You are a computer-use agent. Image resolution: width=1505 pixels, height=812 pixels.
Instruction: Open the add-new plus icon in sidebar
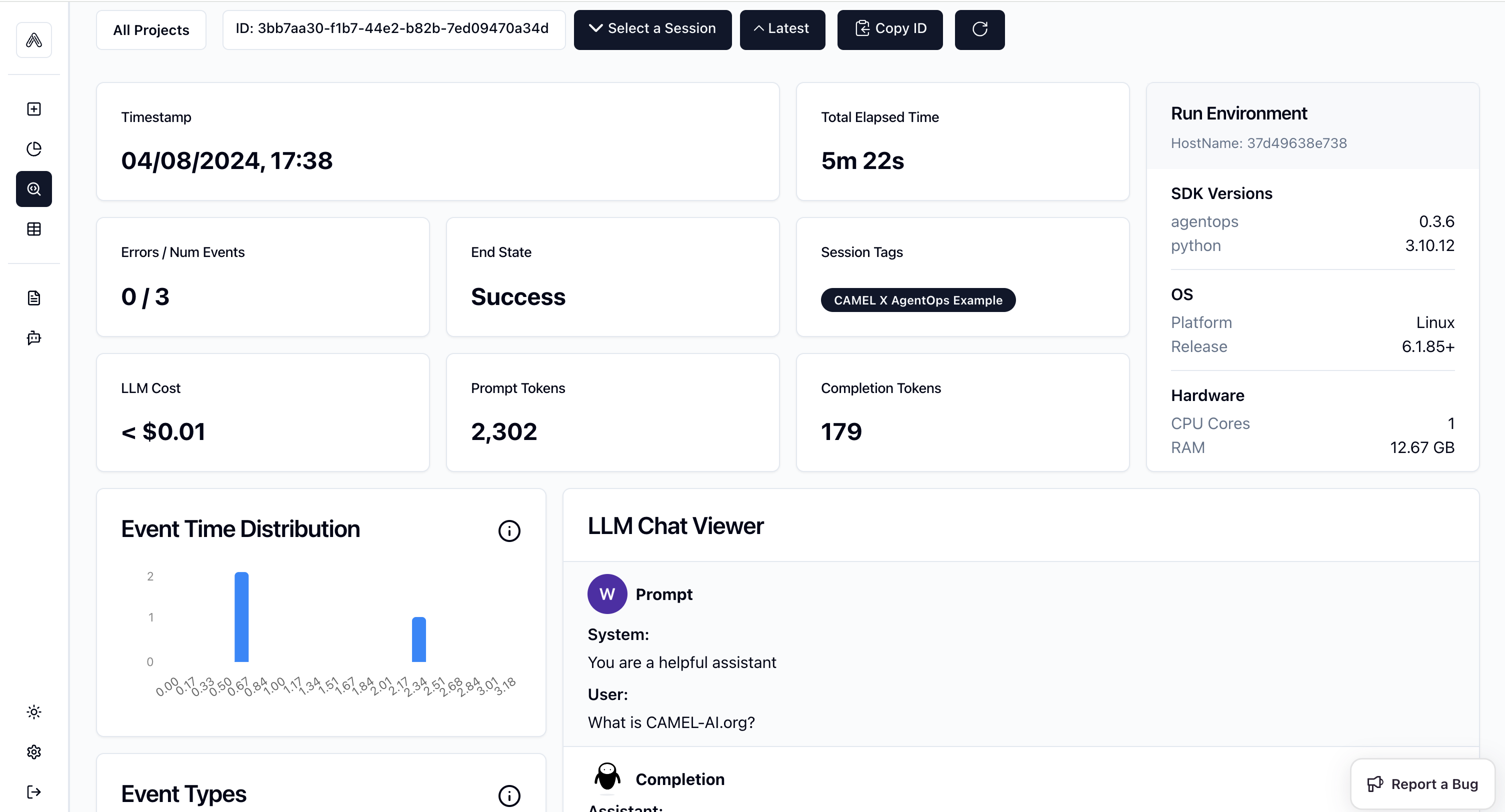click(x=34, y=109)
